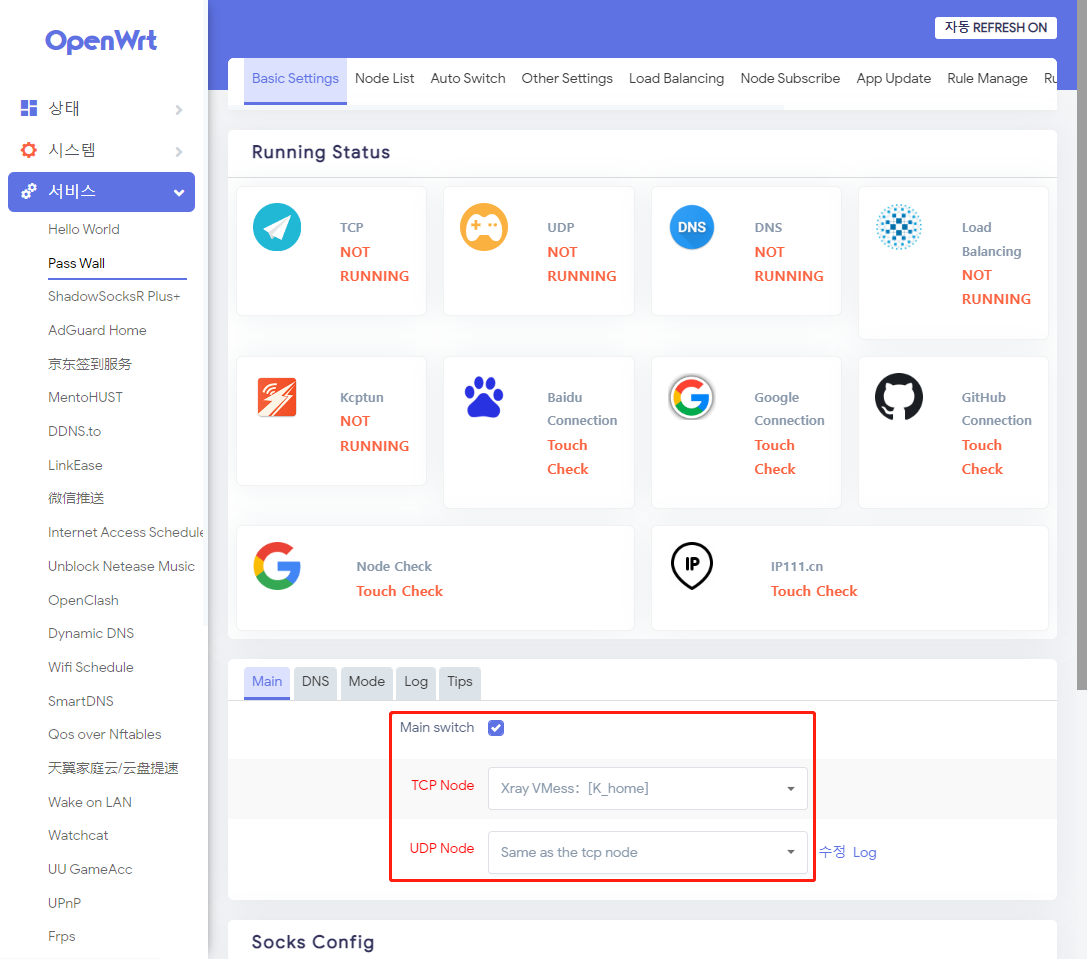Click the Log link beside UDP Node
The image size is (1087, 959).
point(864,852)
